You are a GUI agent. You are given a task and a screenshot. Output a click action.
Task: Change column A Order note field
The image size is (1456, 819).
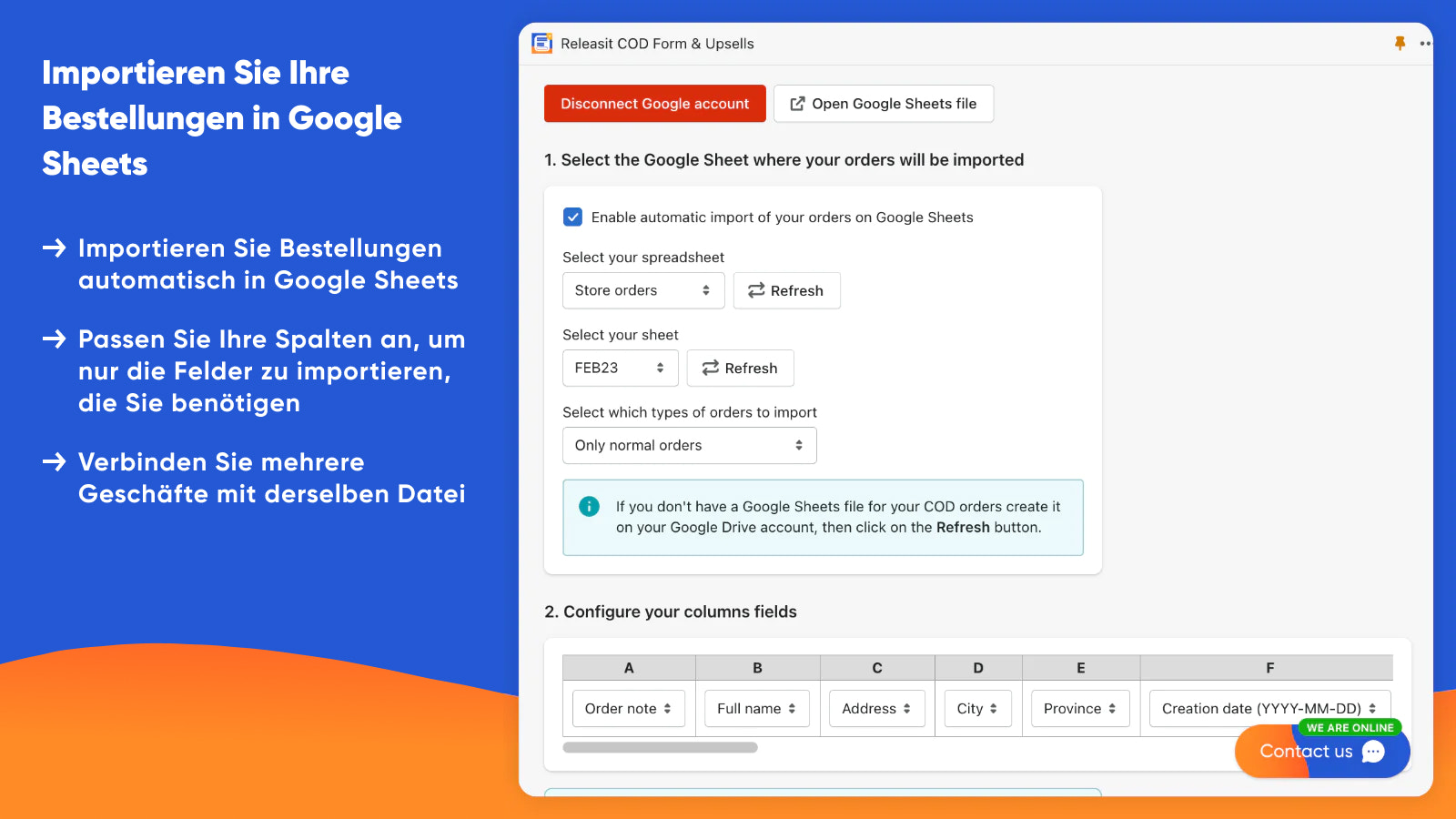pos(628,708)
